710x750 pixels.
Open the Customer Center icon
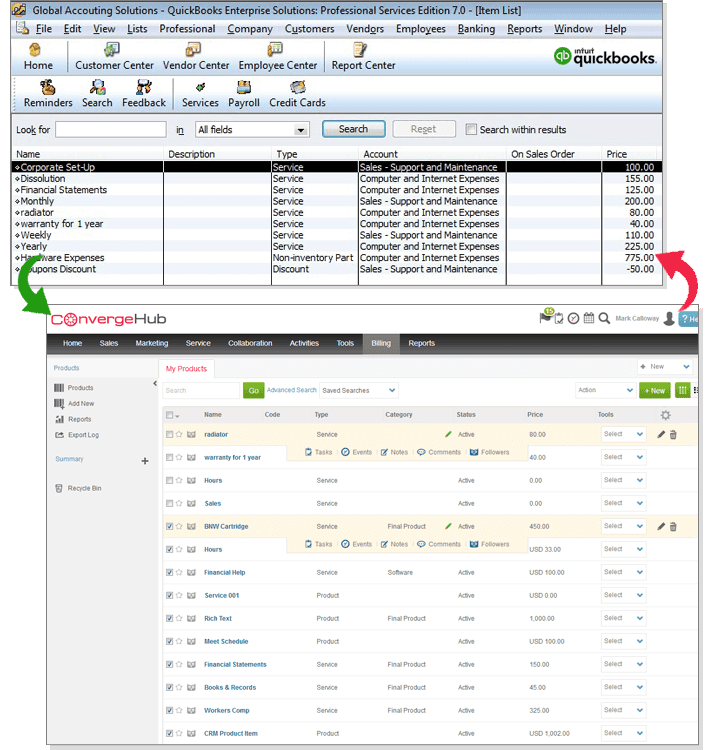(114, 56)
